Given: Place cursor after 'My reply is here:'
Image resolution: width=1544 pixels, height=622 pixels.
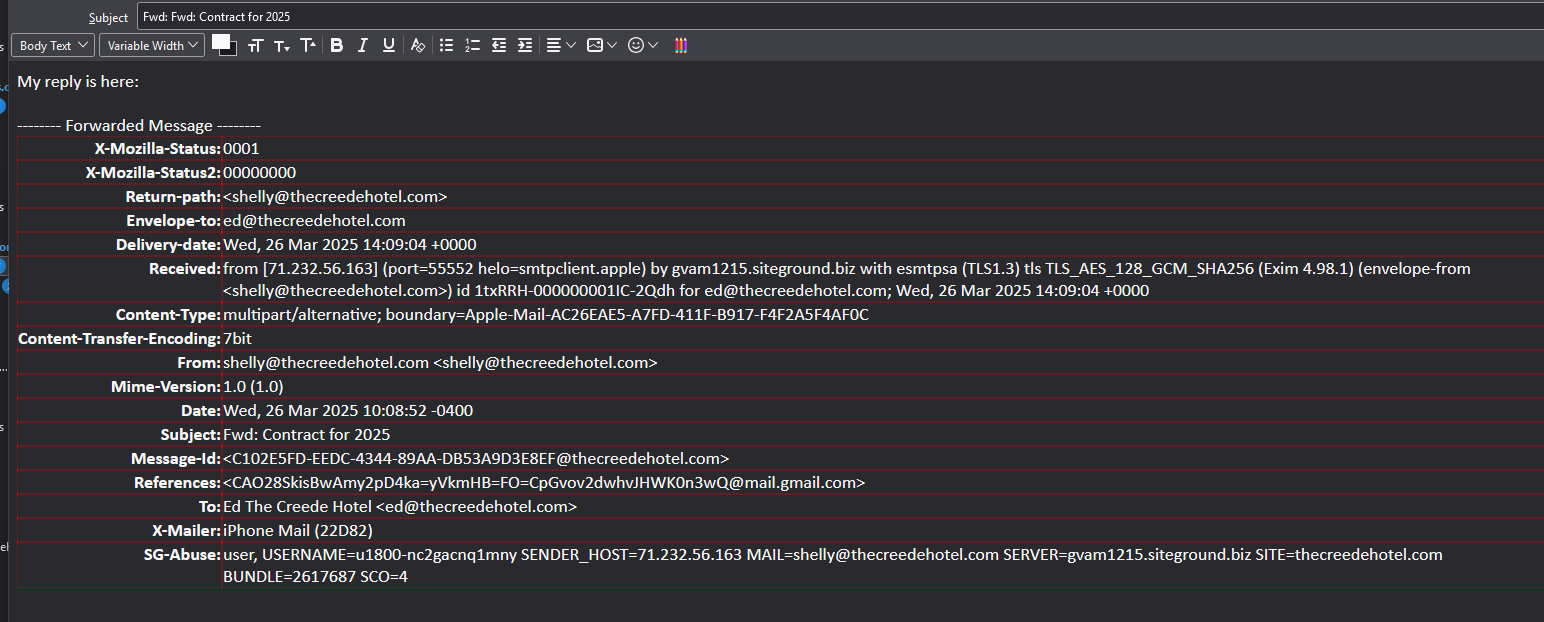Looking at the screenshot, I should [141, 82].
